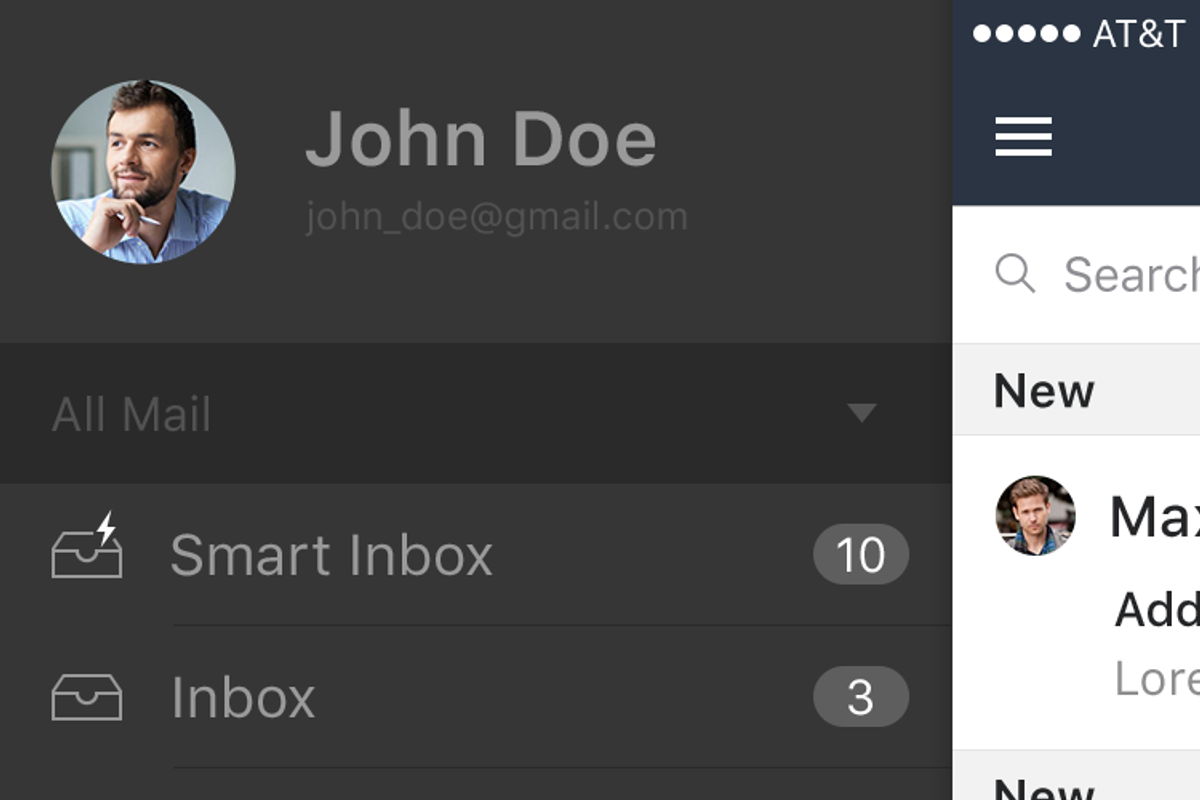Click the search magnifier icon
Image resolution: width=1200 pixels, height=800 pixels.
pos(1015,273)
